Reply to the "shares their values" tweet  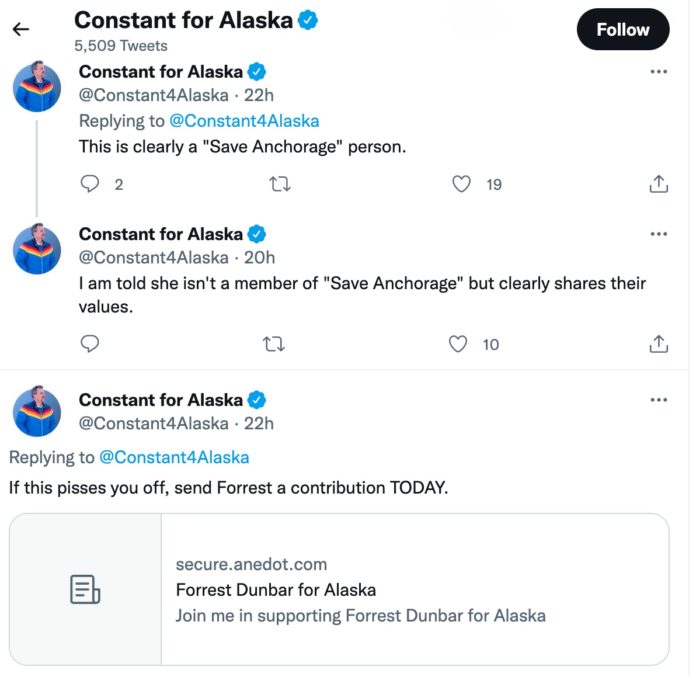pyautogui.click(x=90, y=344)
